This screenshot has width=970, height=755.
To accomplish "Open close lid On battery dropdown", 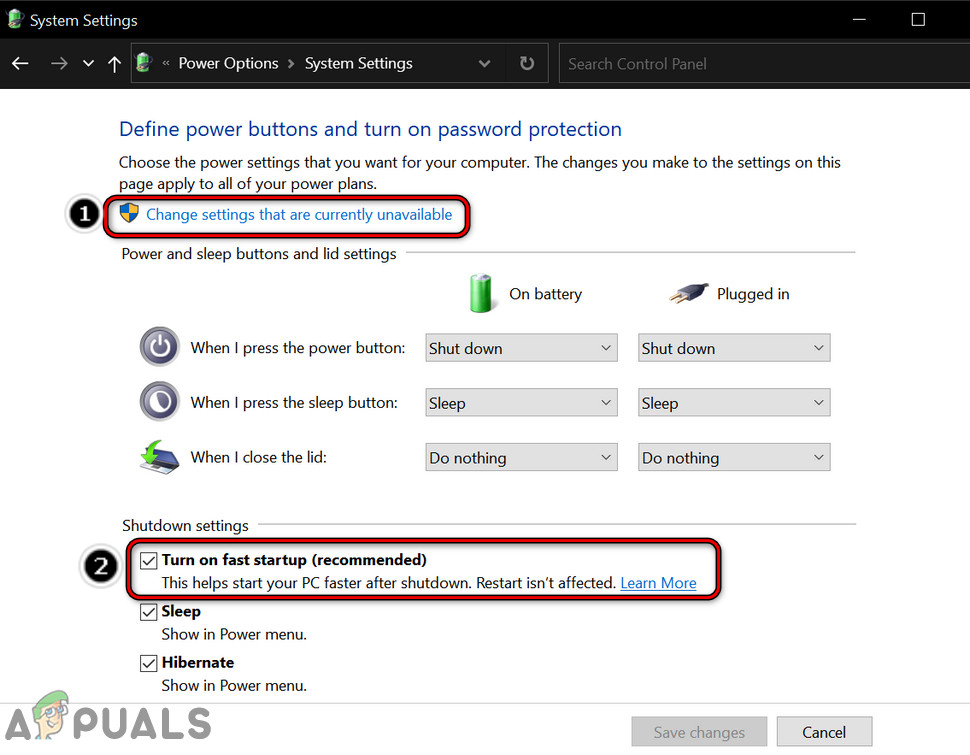I will [520, 458].
